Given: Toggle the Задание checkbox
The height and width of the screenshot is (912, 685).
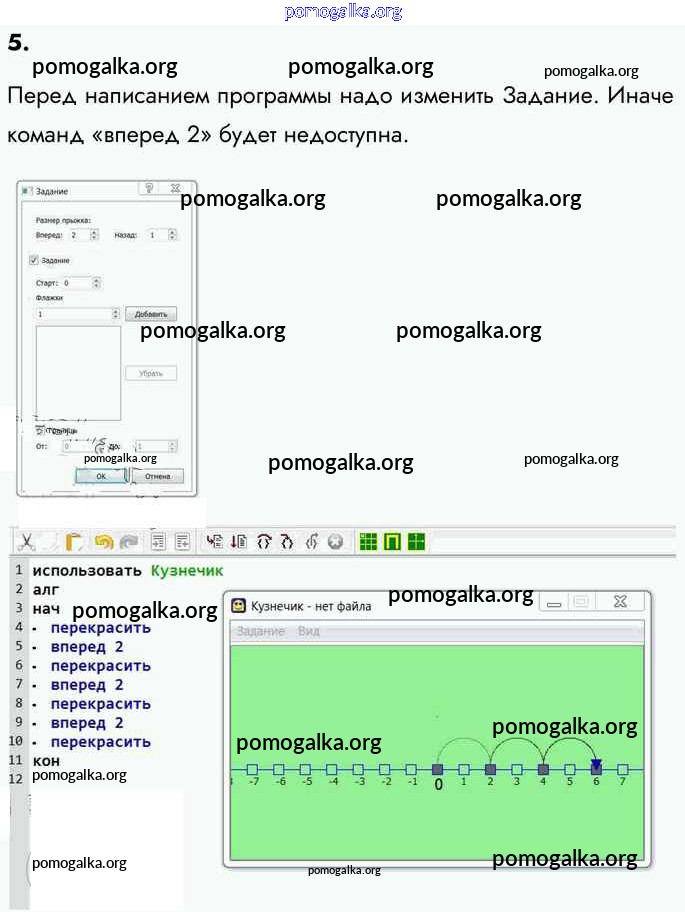Looking at the screenshot, I should pos(34,260).
